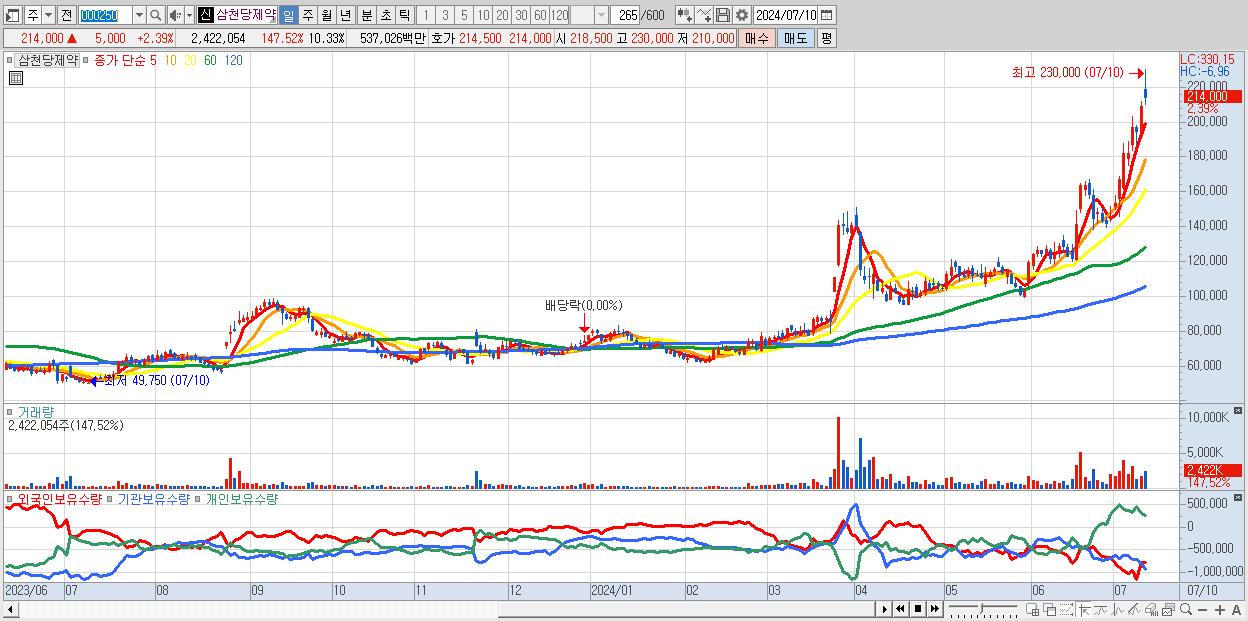Click the panel layout icon at top-left
The image size is (1248, 621).
pyautogui.click(x=12, y=15)
